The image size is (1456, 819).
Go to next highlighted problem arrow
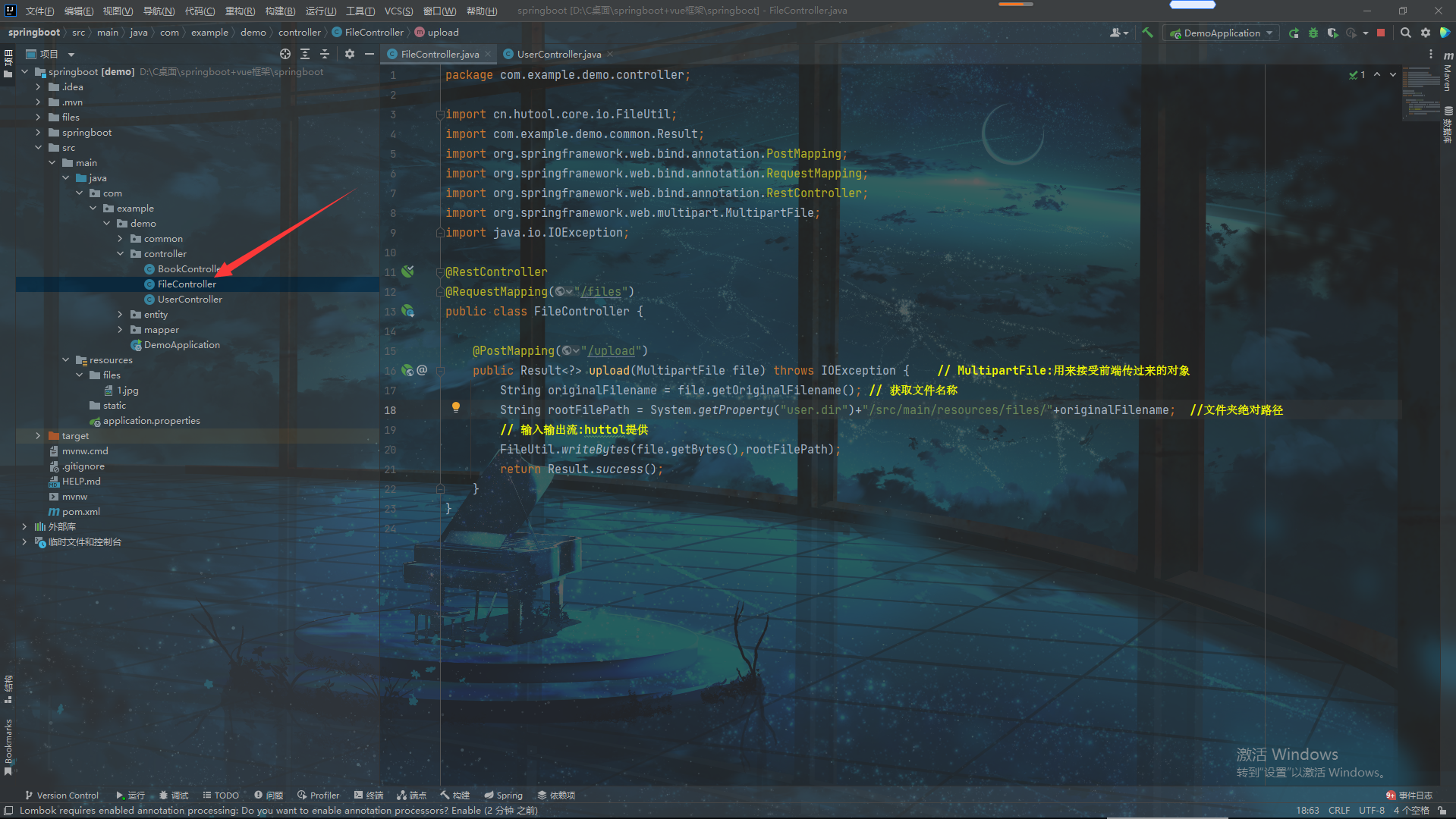point(1393,74)
